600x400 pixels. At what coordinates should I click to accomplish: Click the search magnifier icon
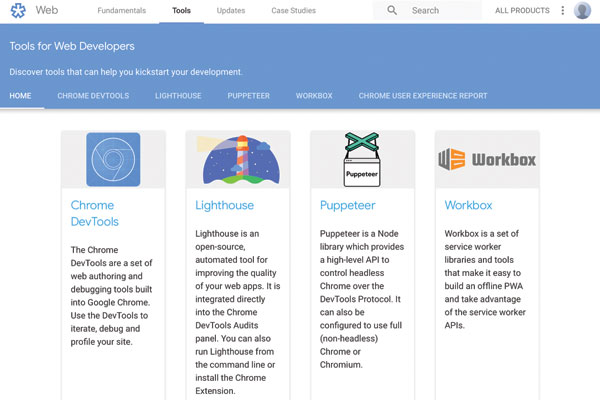tap(392, 11)
